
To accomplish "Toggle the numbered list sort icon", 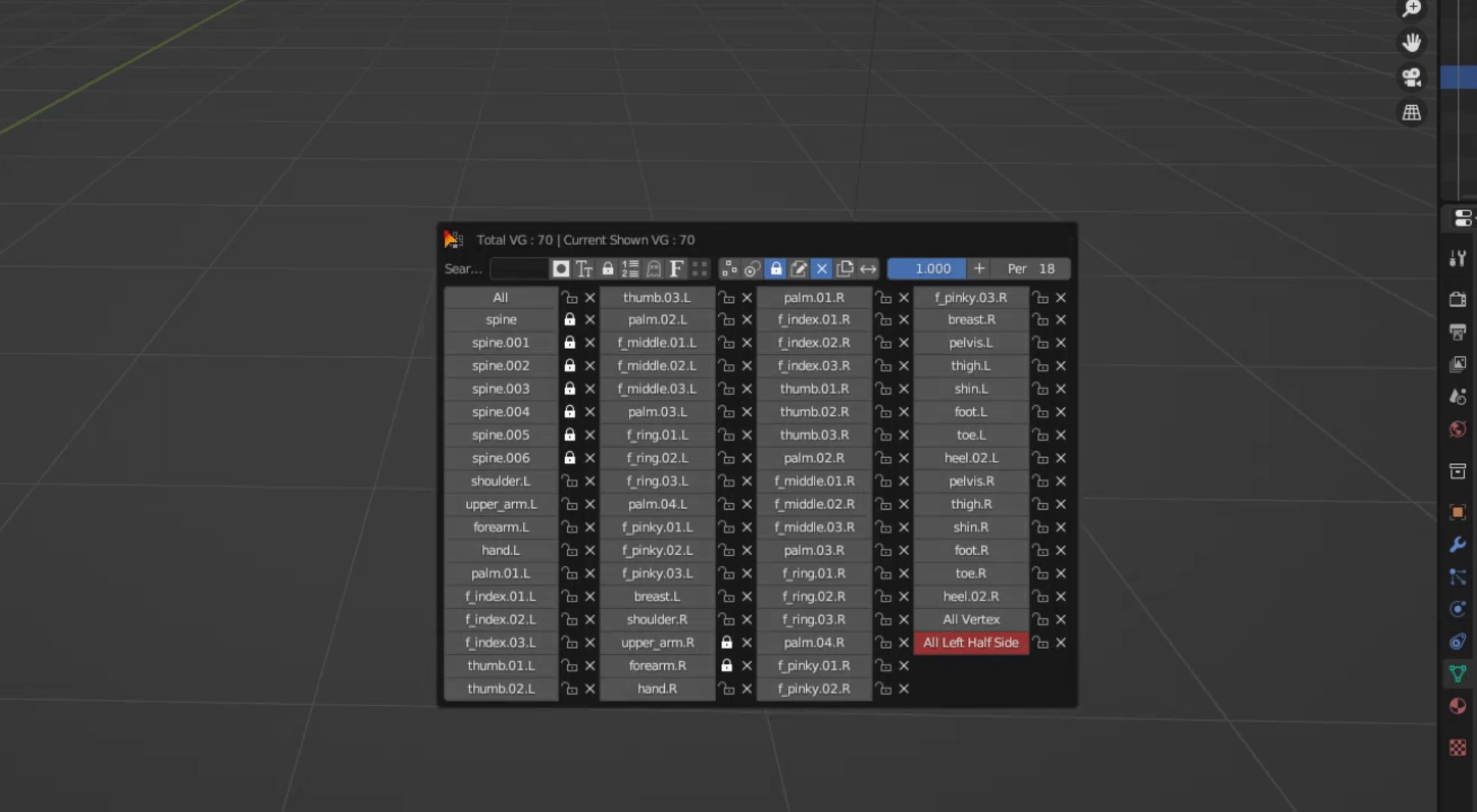I will [630, 268].
